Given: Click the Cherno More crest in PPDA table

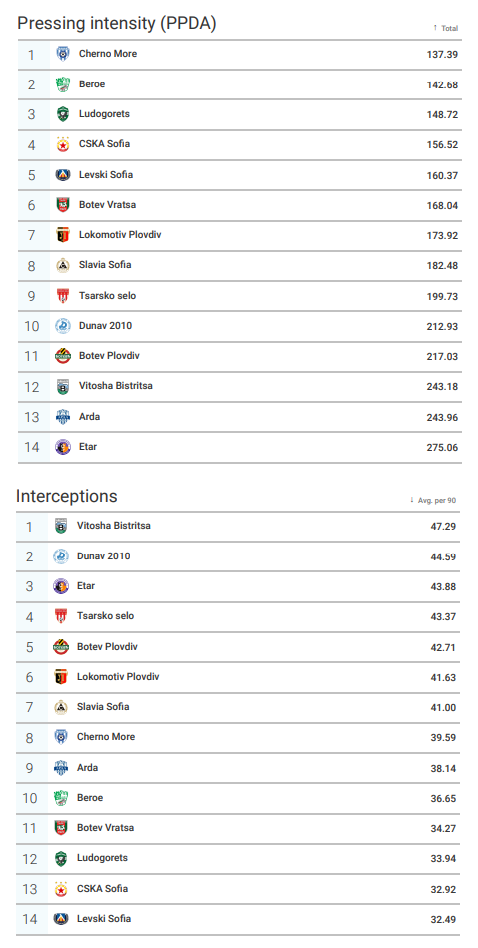Looking at the screenshot, I should coord(63,54).
